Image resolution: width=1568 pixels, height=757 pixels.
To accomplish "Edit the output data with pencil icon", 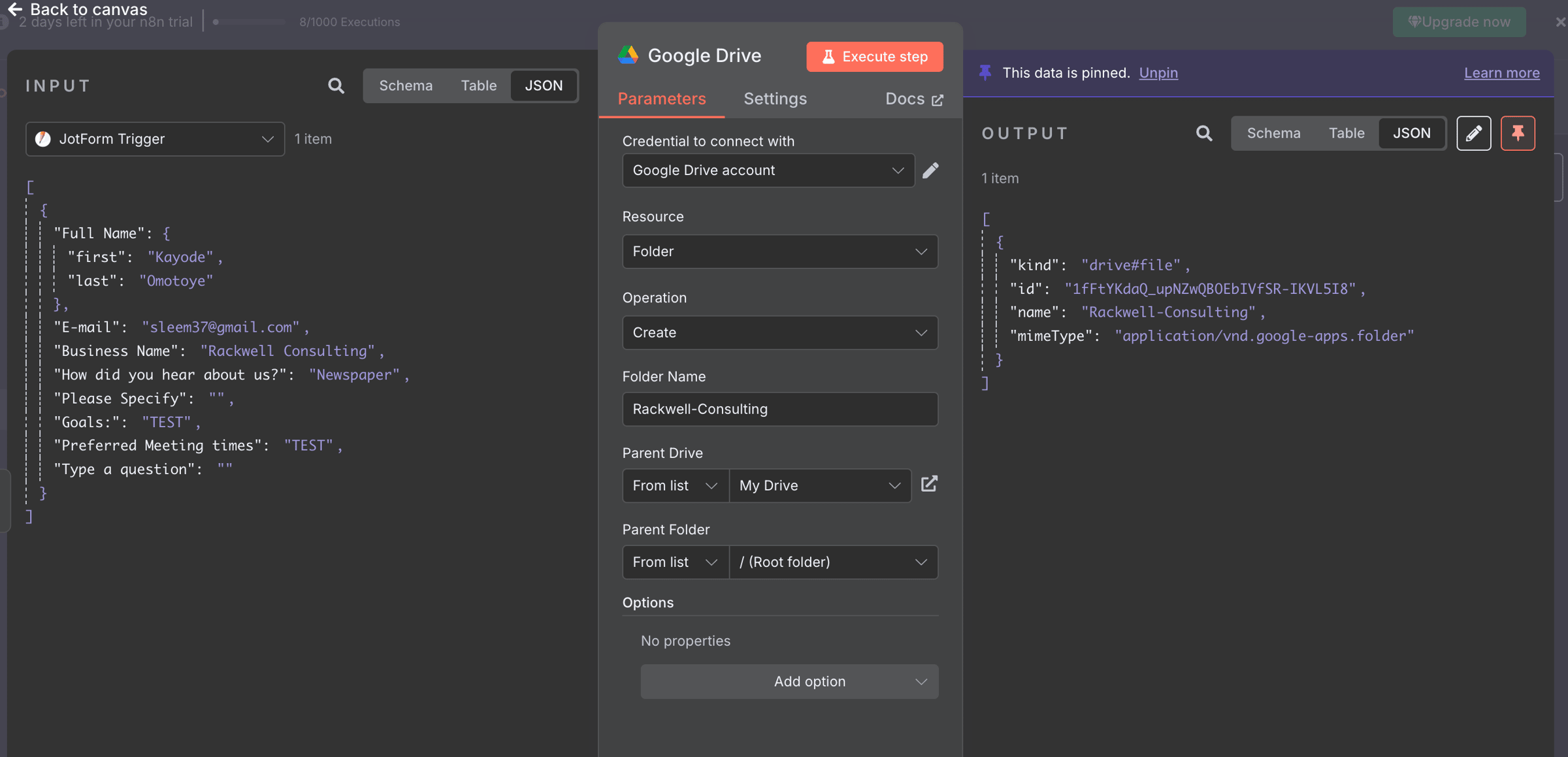I will click(1474, 133).
